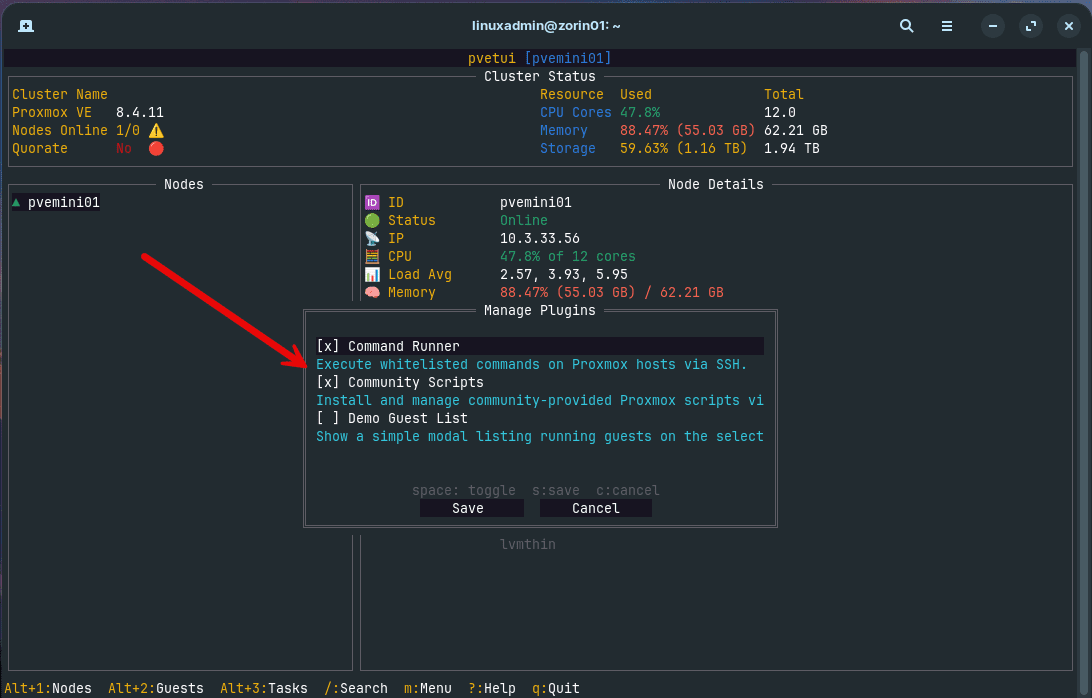
Task: Click the new tab icon in the titlebar
Action: (x=26, y=26)
